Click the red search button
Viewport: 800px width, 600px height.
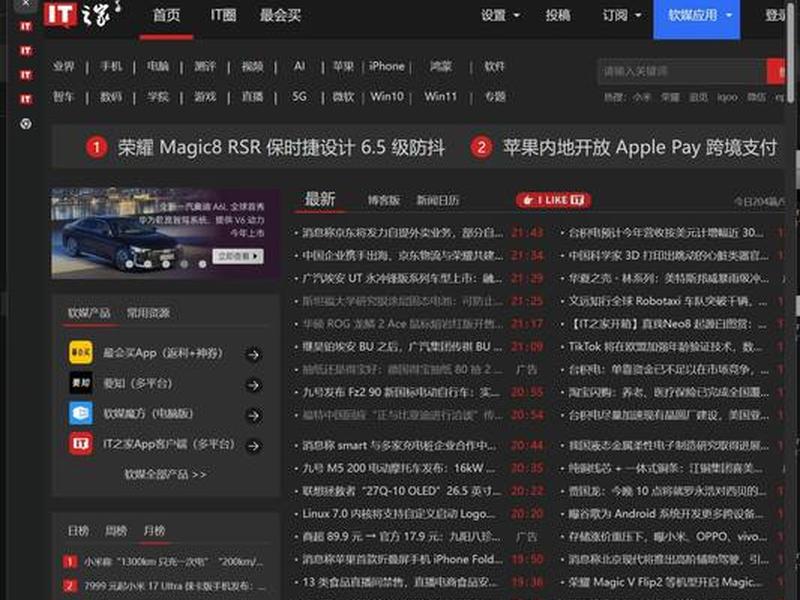tap(777, 71)
